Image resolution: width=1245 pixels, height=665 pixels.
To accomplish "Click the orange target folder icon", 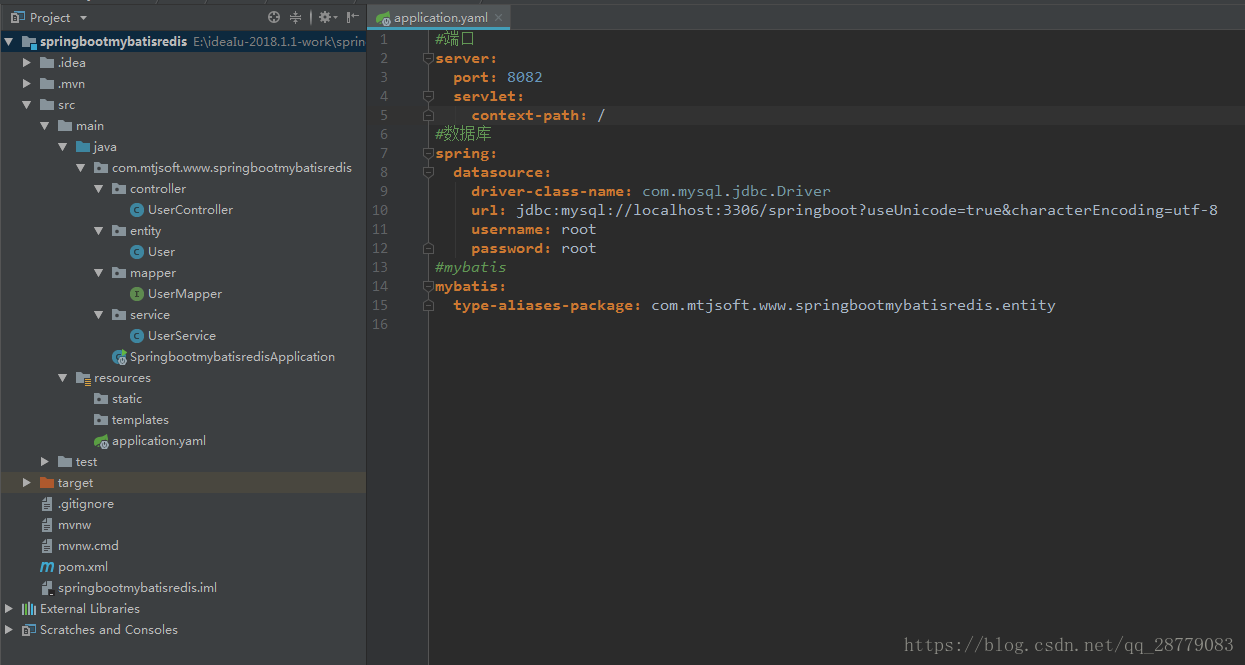I will pos(47,483).
